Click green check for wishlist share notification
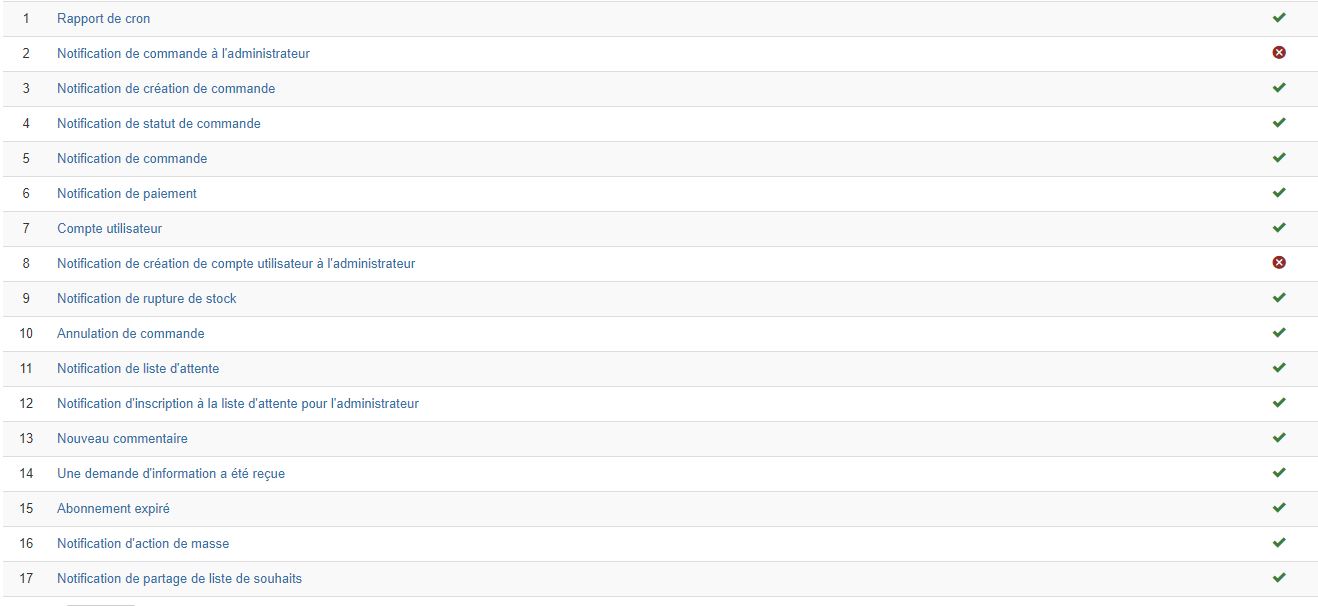This screenshot has width=1318, height=606. click(x=1278, y=578)
